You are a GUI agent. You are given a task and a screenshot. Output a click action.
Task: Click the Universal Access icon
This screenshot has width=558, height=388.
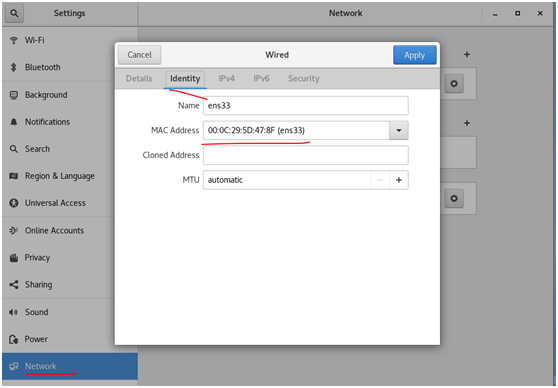pyautogui.click(x=14, y=203)
